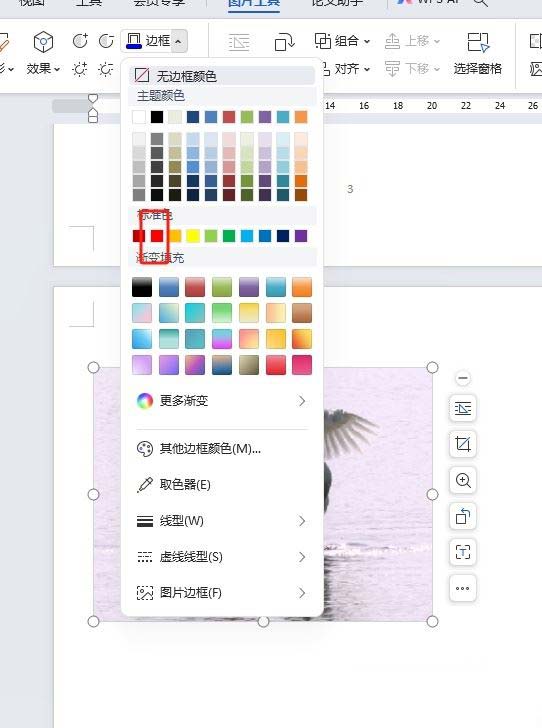This screenshot has height=728, width=542.
Task: Click the decrease contrast icon
Action: click(106, 41)
